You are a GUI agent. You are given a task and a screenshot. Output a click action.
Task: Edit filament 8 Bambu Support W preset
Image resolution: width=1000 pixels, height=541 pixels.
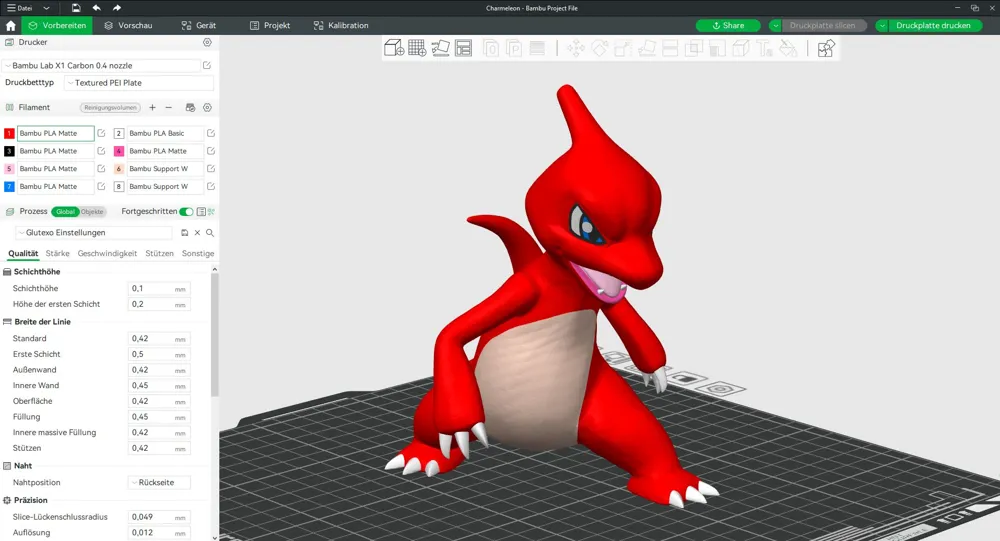point(210,186)
